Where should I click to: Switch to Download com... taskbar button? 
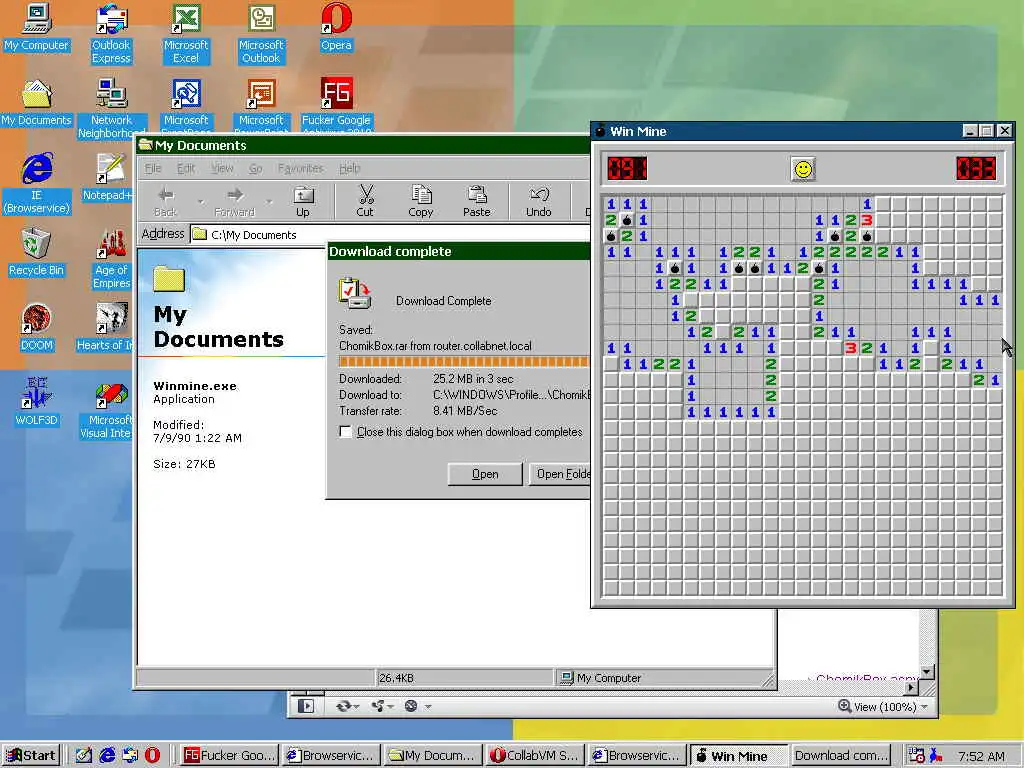click(x=841, y=756)
